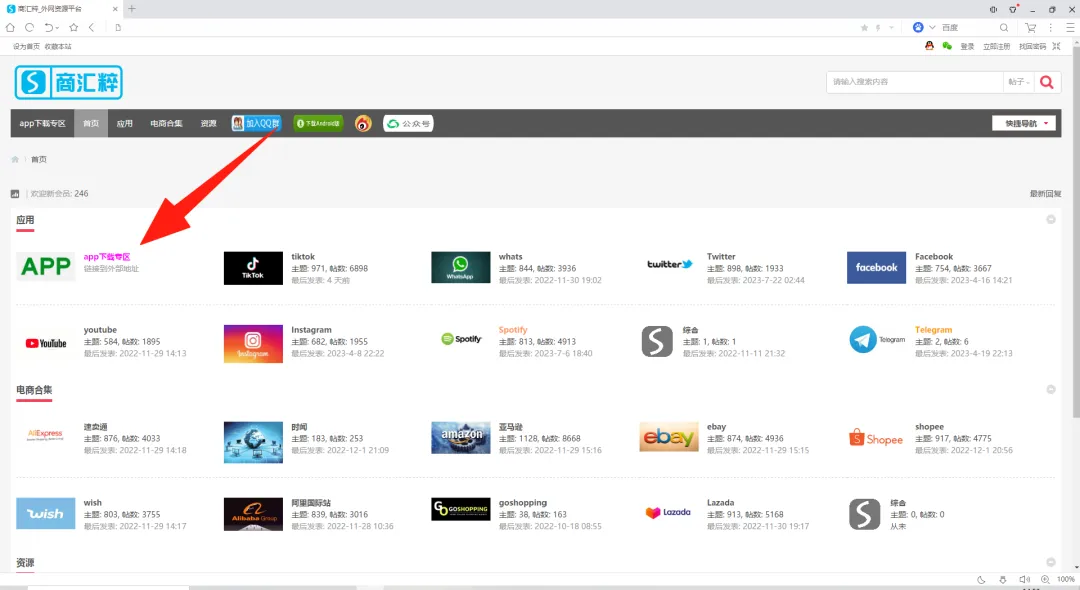
Task: Open the shopping cart icon in toolbar
Action: [x=1030, y=28]
